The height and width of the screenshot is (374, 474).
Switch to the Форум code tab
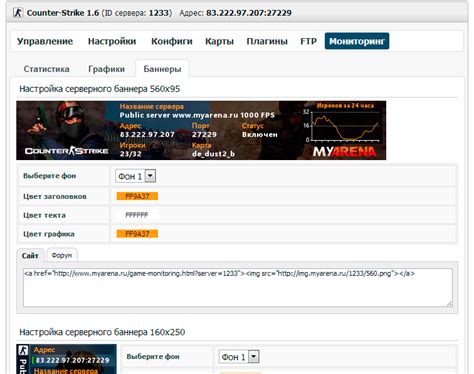click(x=62, y=255)
